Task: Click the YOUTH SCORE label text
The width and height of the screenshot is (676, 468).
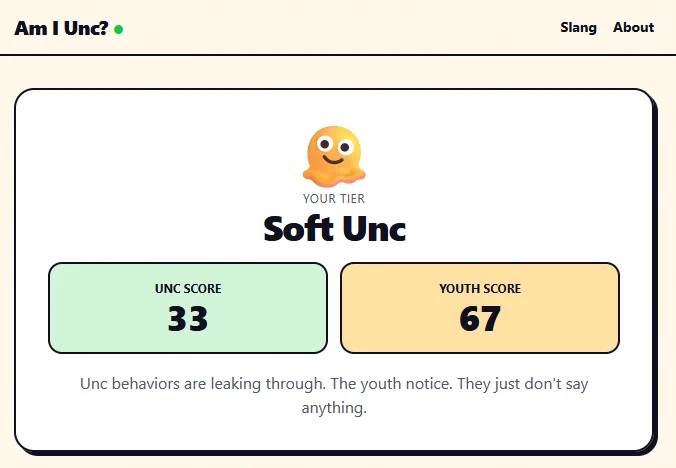Action: pos(480,288)
